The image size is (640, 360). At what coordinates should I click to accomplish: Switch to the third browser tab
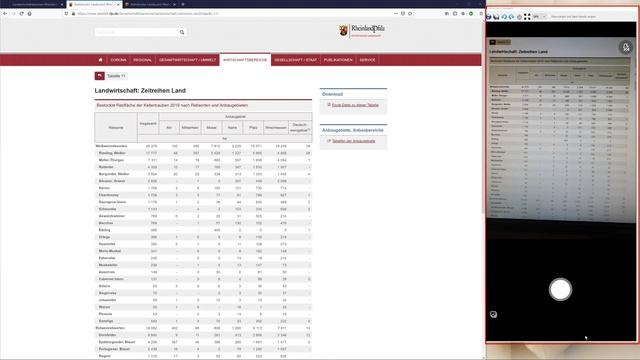click(x=149, y=4)
